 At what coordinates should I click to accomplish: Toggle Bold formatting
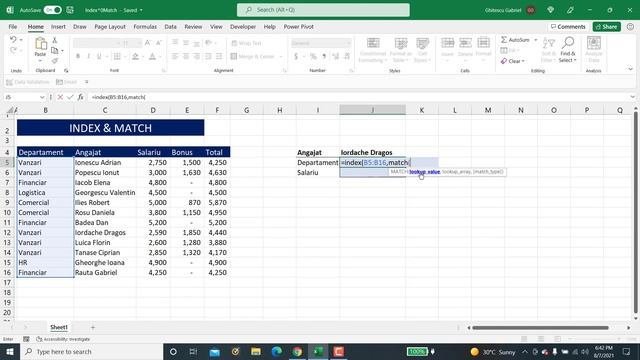click(x=78, y=56)
